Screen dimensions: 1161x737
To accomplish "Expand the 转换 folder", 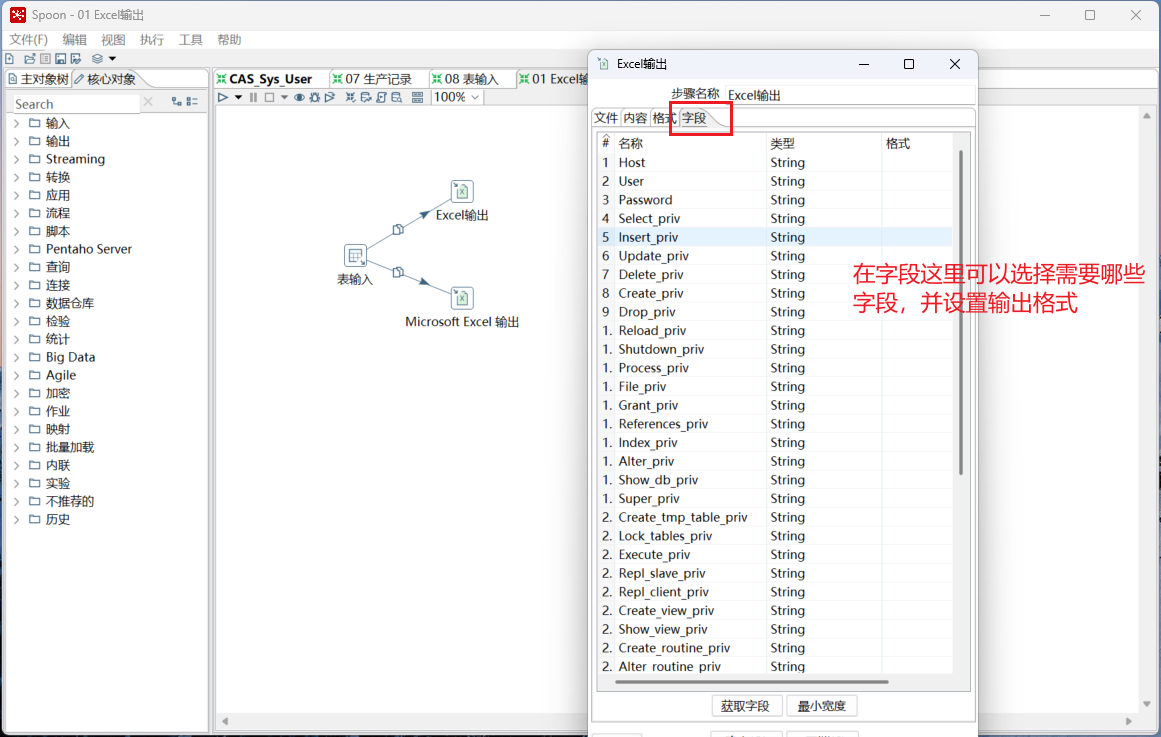I will point(16,177).
